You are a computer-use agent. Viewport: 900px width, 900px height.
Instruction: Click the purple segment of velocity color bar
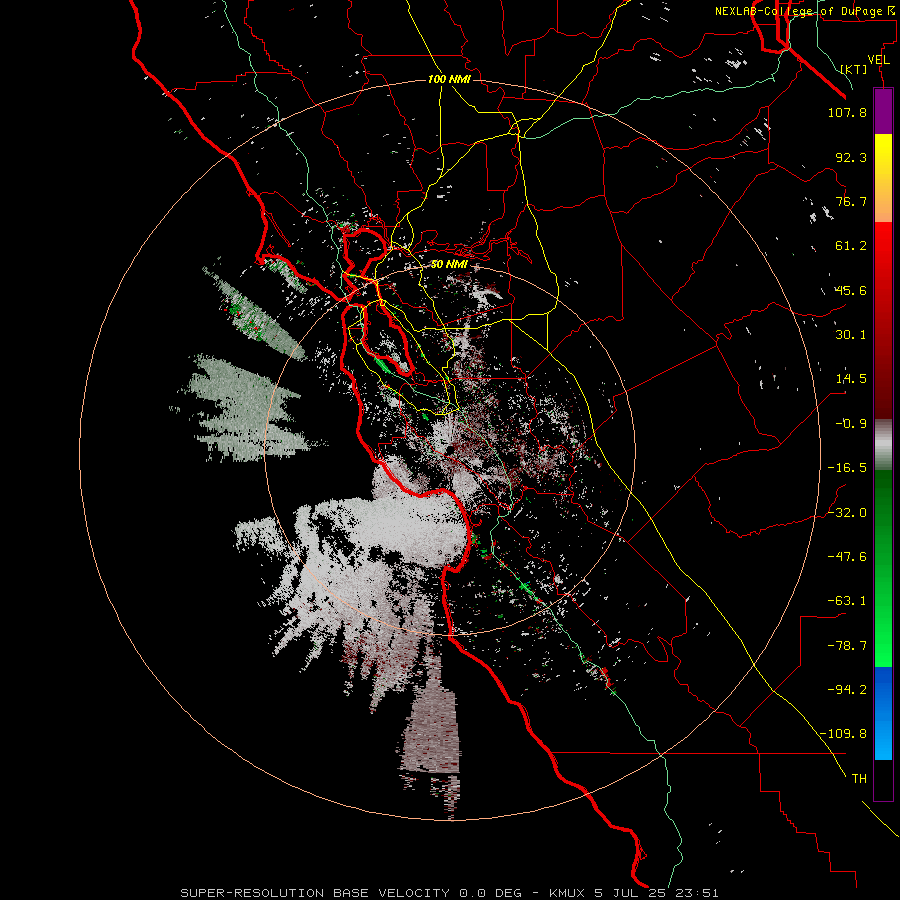click(x=883, y=111)
